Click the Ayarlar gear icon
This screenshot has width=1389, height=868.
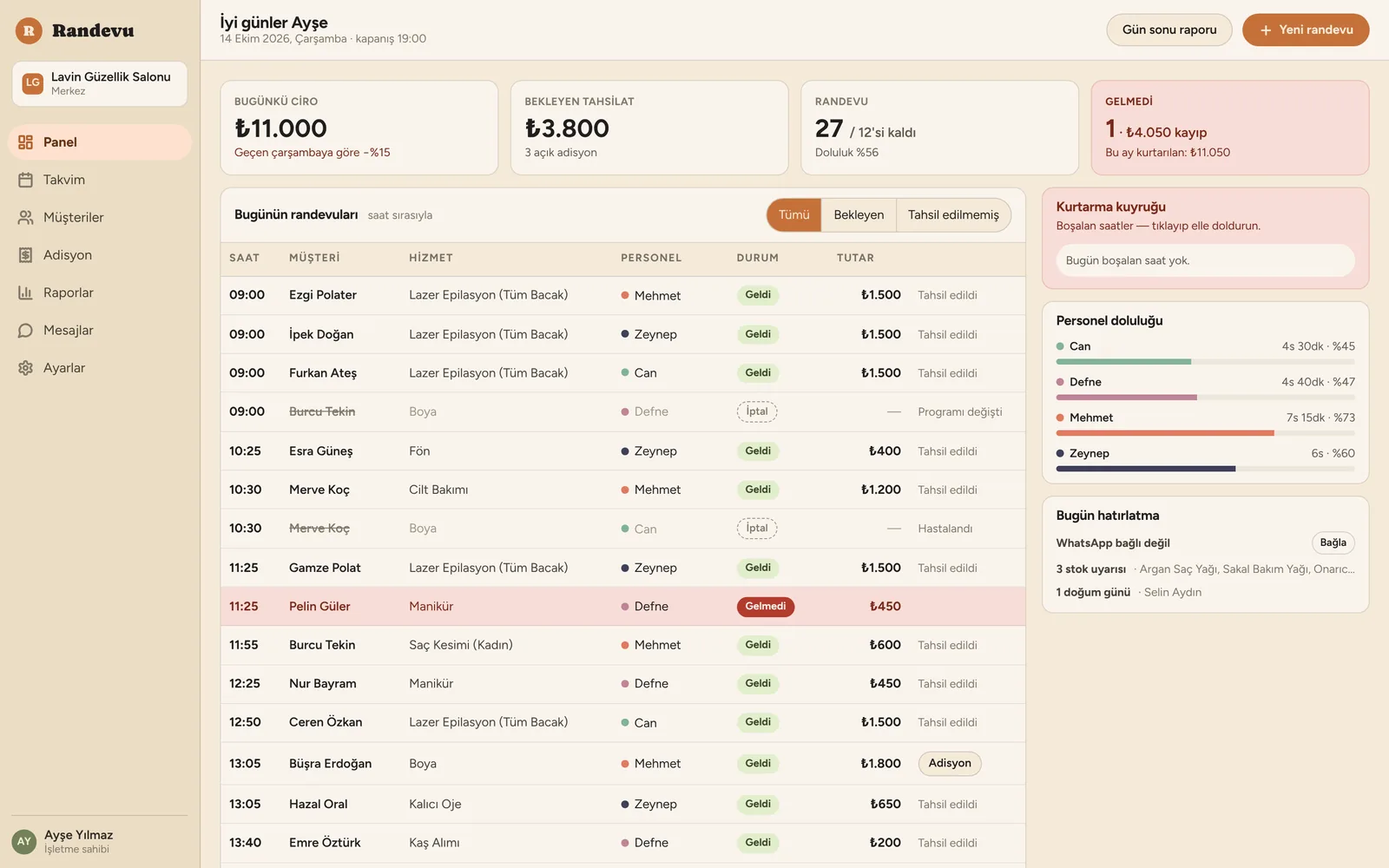(26, 368)
